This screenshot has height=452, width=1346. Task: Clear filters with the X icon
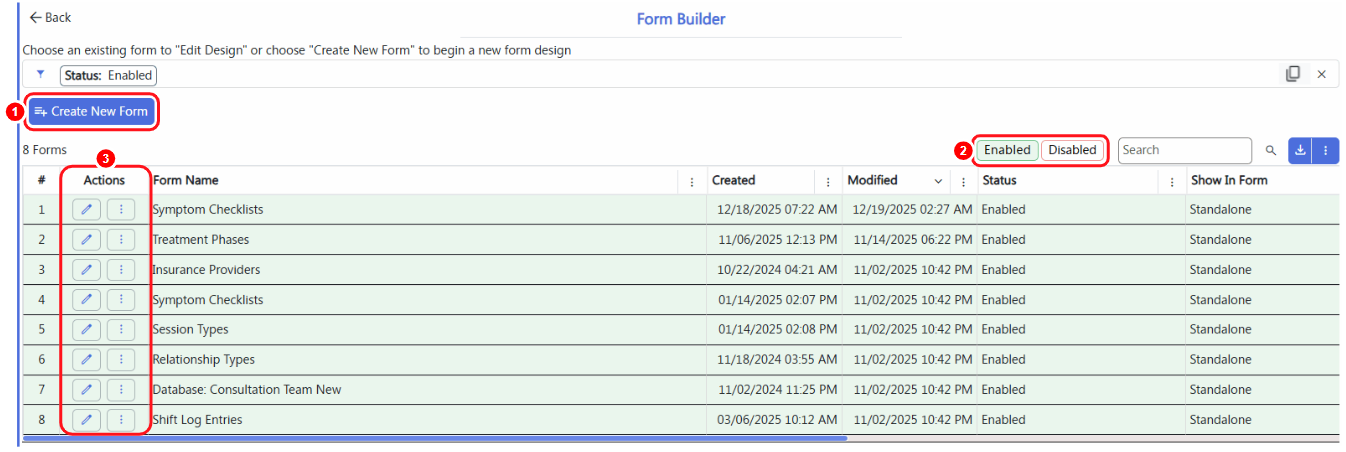(1321, 74)
